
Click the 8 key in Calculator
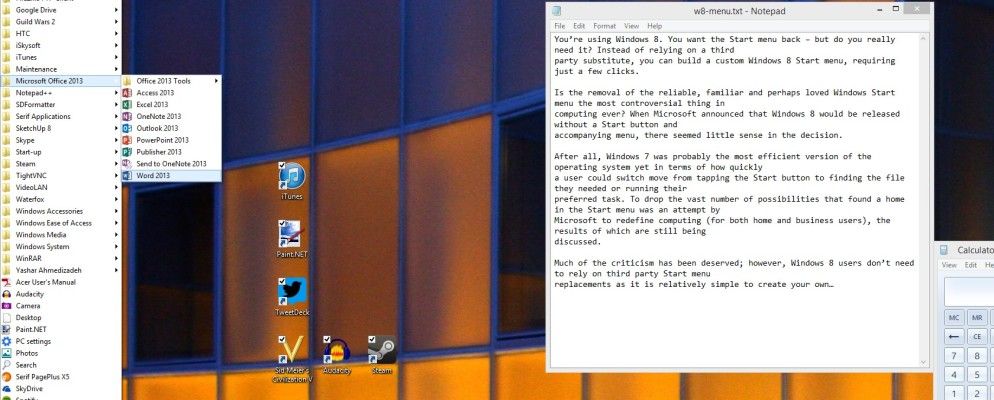977,356
